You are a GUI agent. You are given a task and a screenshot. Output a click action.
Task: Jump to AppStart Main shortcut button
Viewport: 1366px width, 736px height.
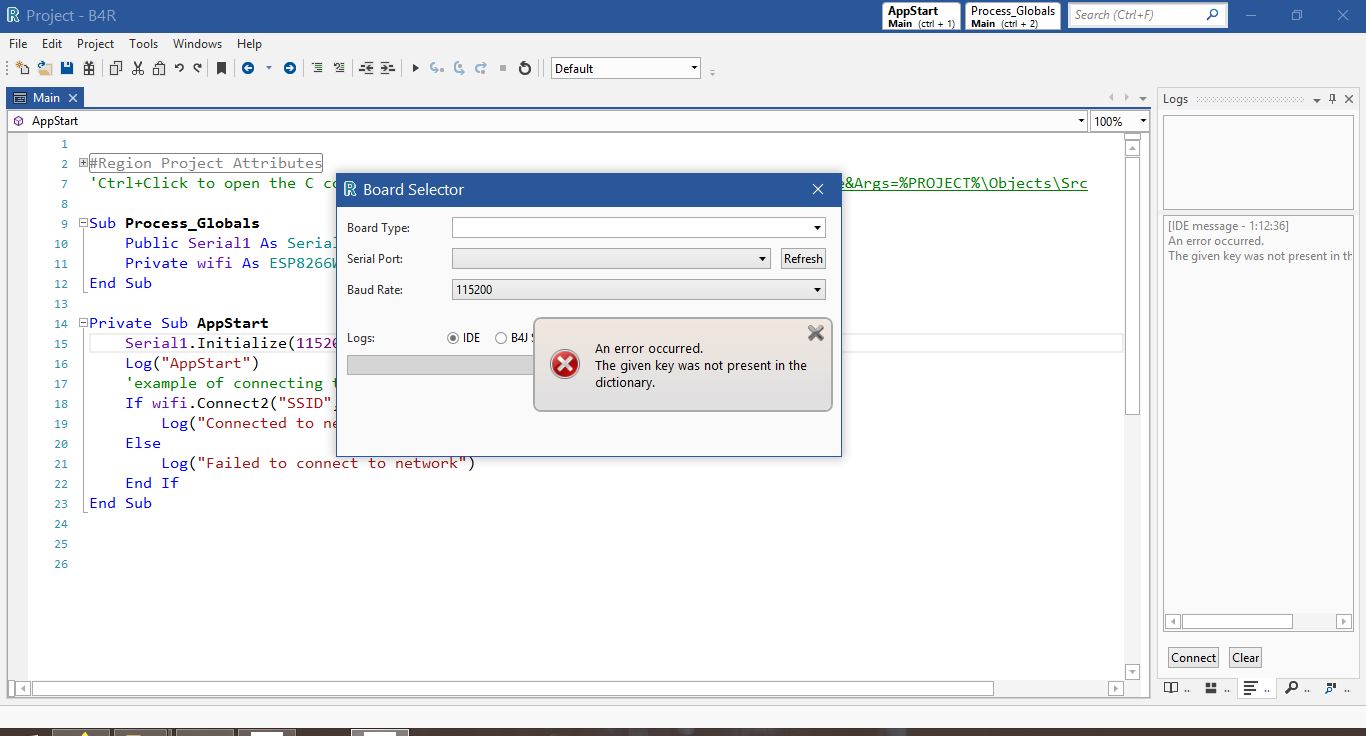point(921,16)
